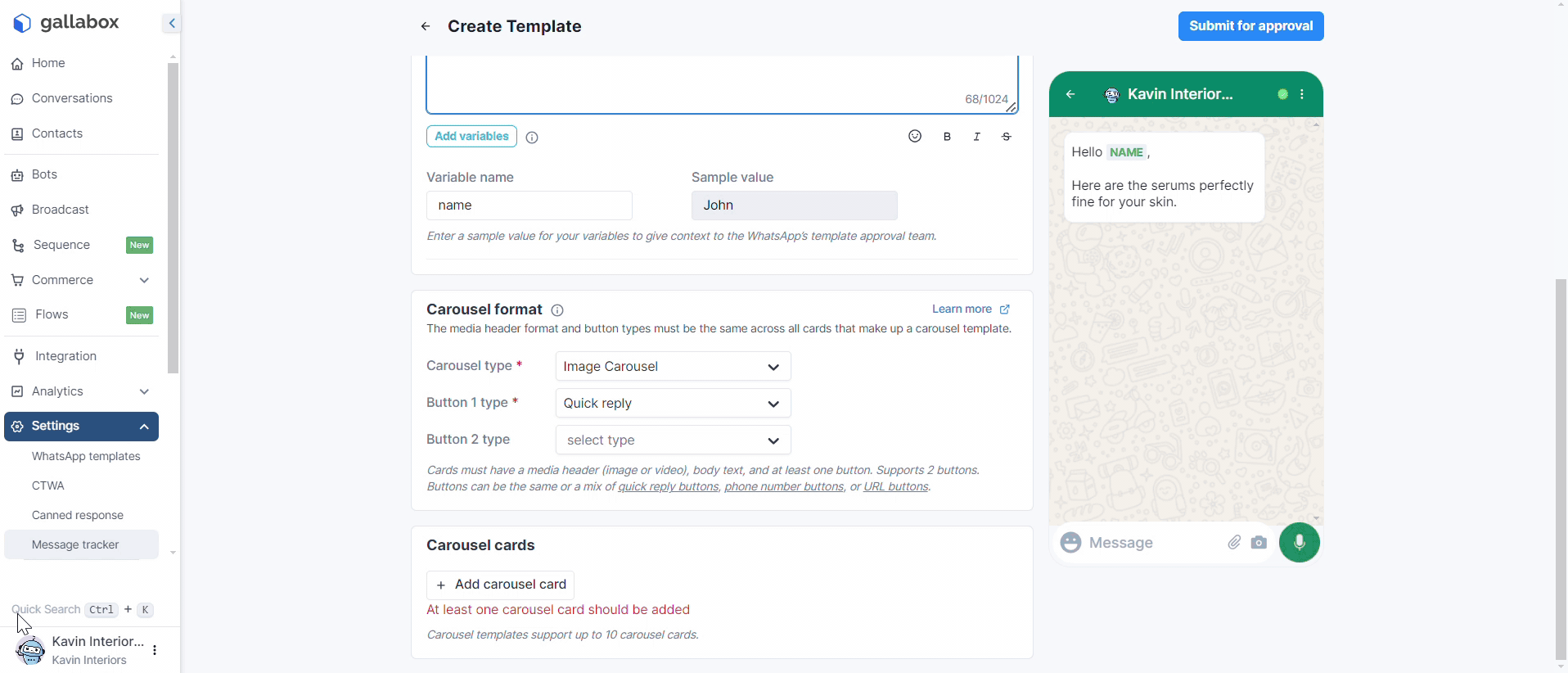Click the info icon next to Carousel format
1568x673 pixels.
(x=557, y=310)
